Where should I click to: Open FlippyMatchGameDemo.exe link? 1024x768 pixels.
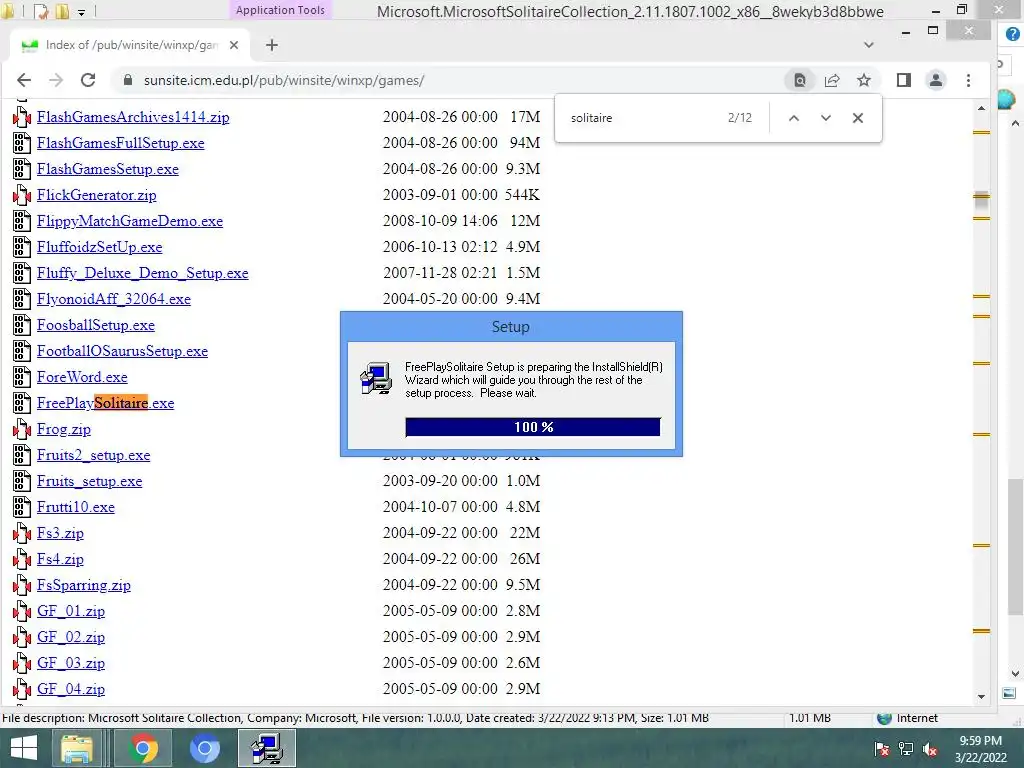(x=130, y=221)
